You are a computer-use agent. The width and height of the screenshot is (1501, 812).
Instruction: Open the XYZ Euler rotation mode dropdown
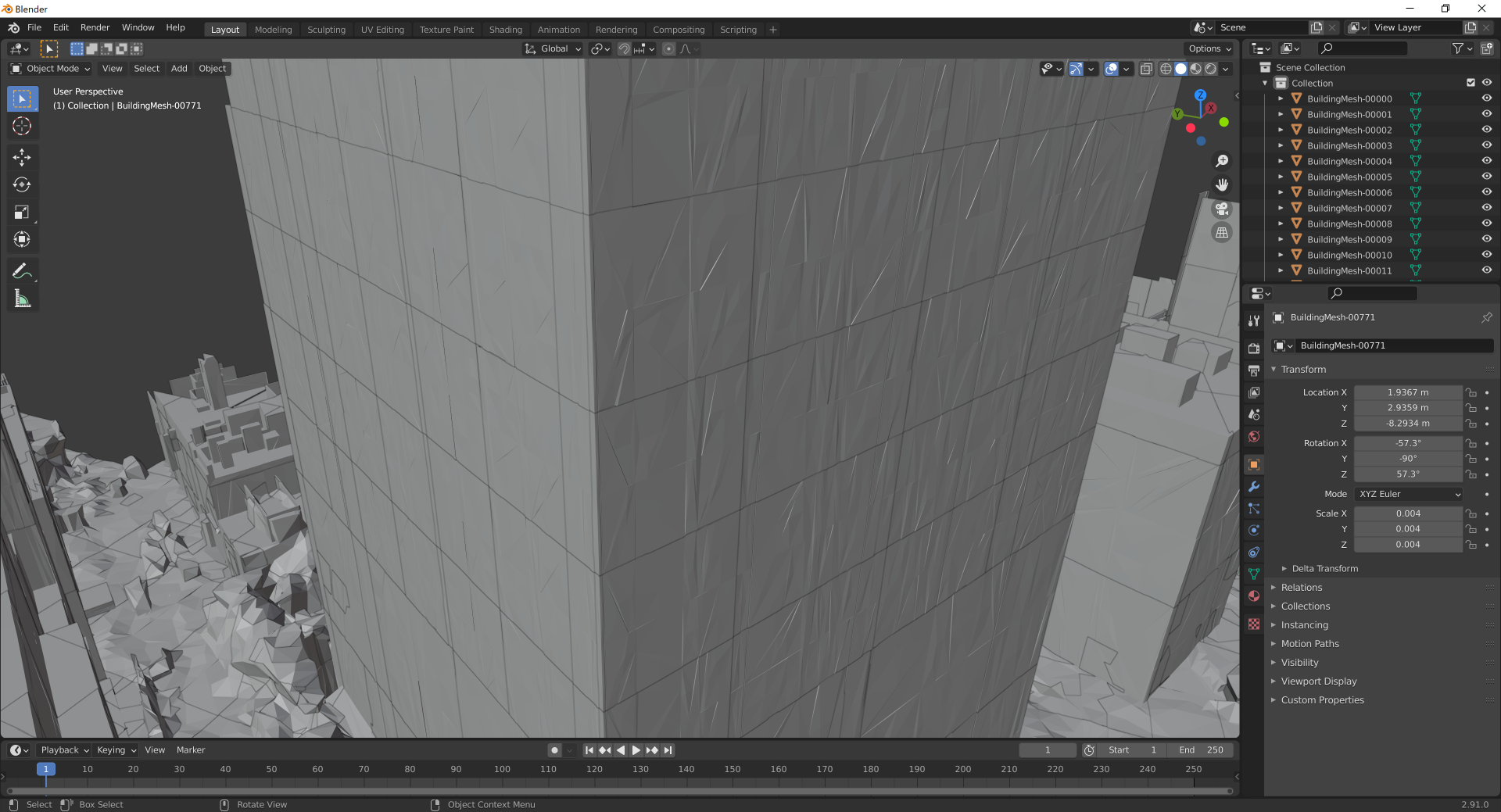1408,494
